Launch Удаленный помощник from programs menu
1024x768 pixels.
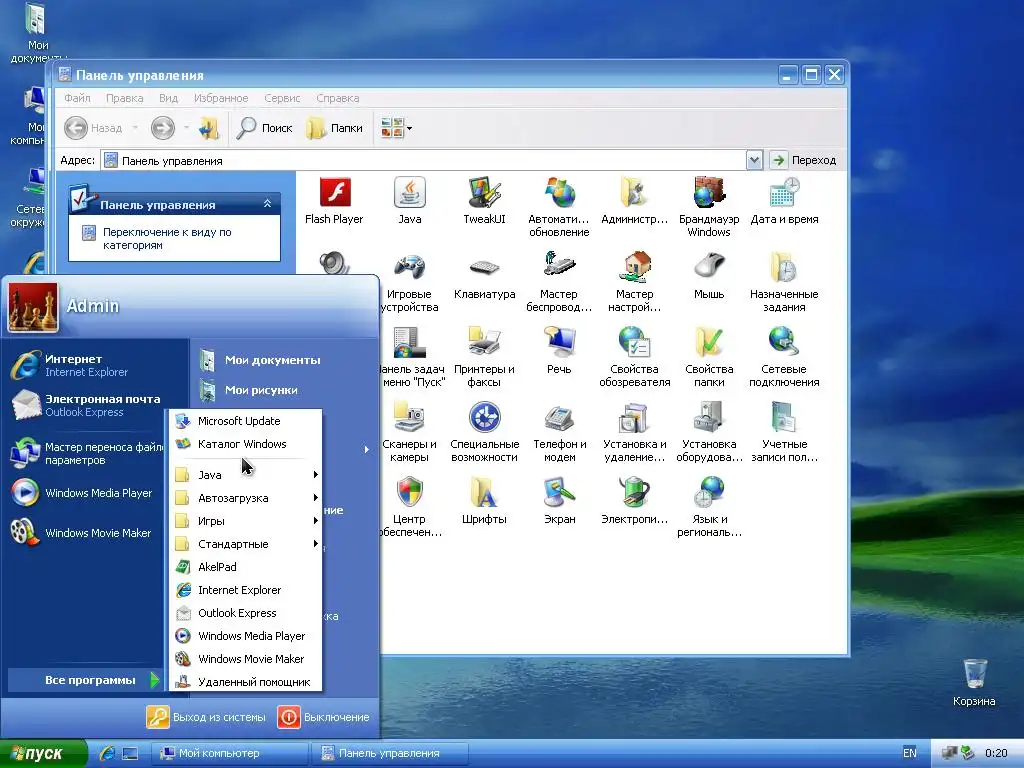click(x=246, y=682)
